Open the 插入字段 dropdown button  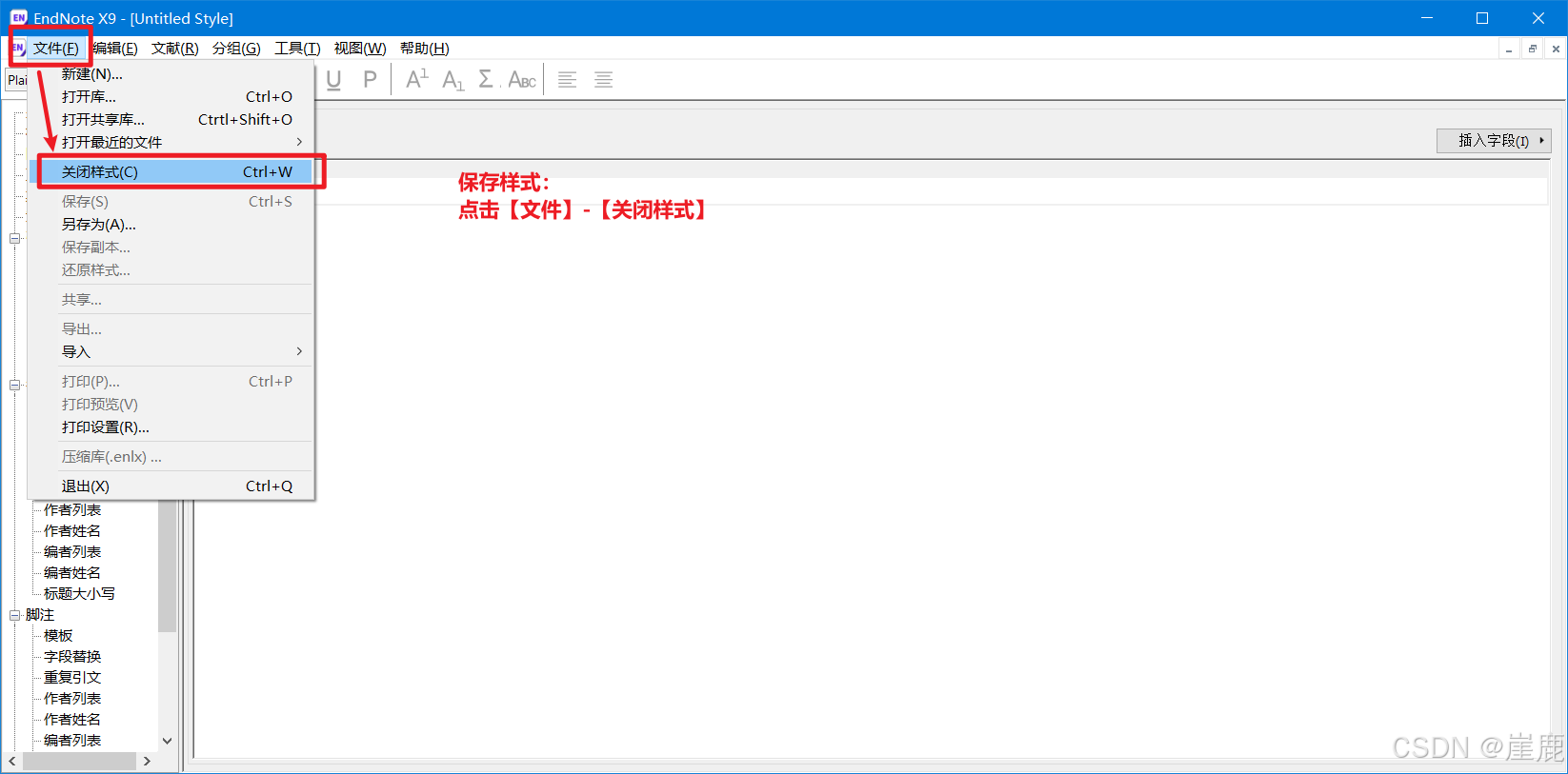[x=1494, y=141]
